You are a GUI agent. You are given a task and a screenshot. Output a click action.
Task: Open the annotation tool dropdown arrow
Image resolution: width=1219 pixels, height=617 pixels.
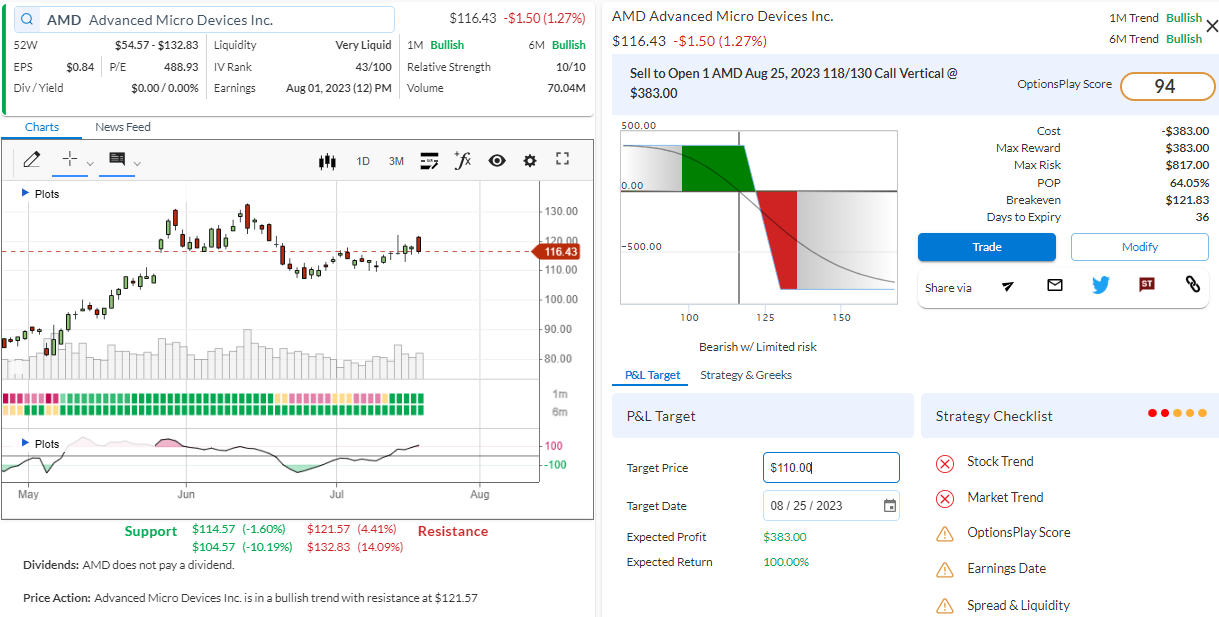(137, 163)
